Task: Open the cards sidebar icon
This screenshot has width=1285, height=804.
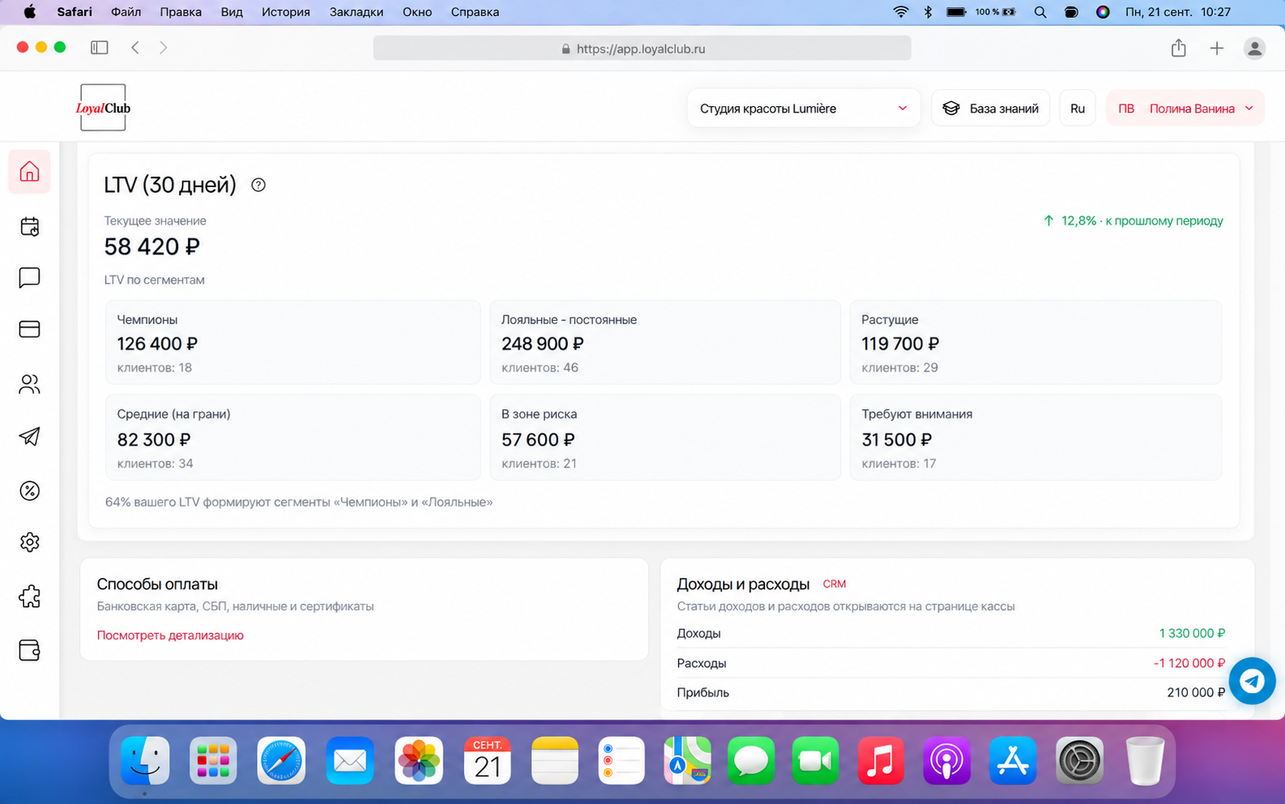Action: tap(30, 329)
